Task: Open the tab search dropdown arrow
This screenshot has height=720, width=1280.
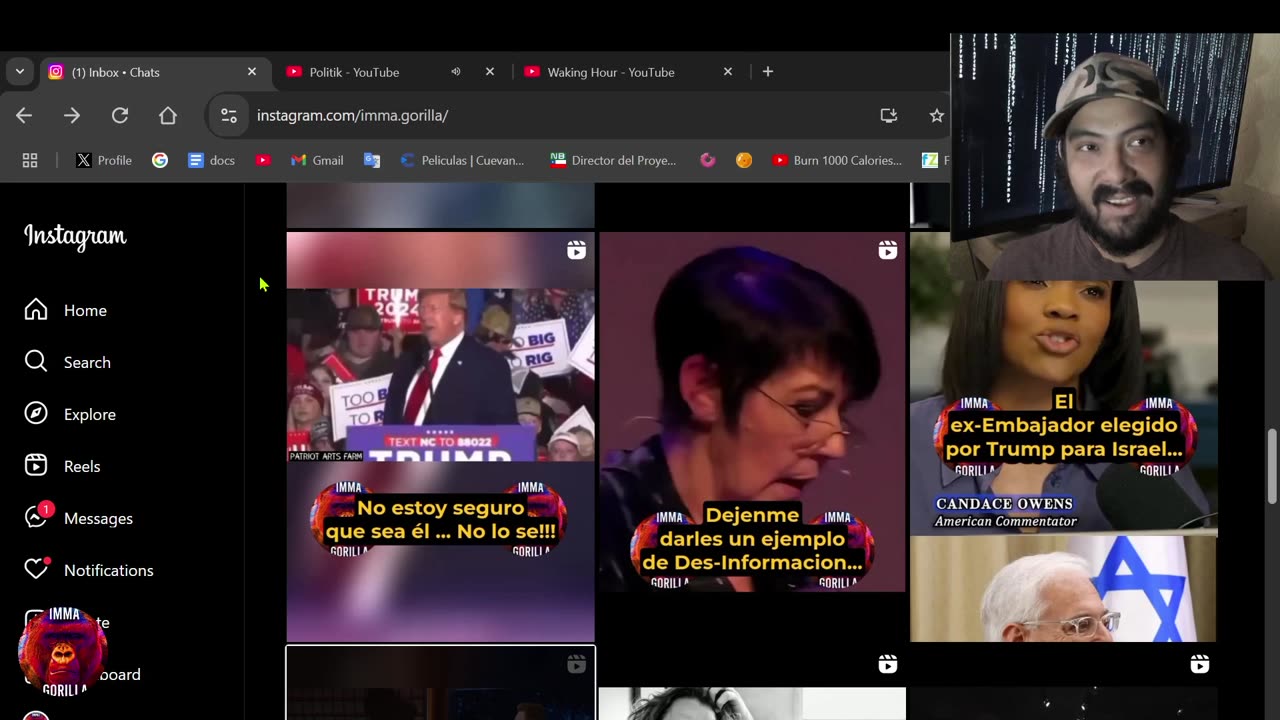Action: point(19,72)
